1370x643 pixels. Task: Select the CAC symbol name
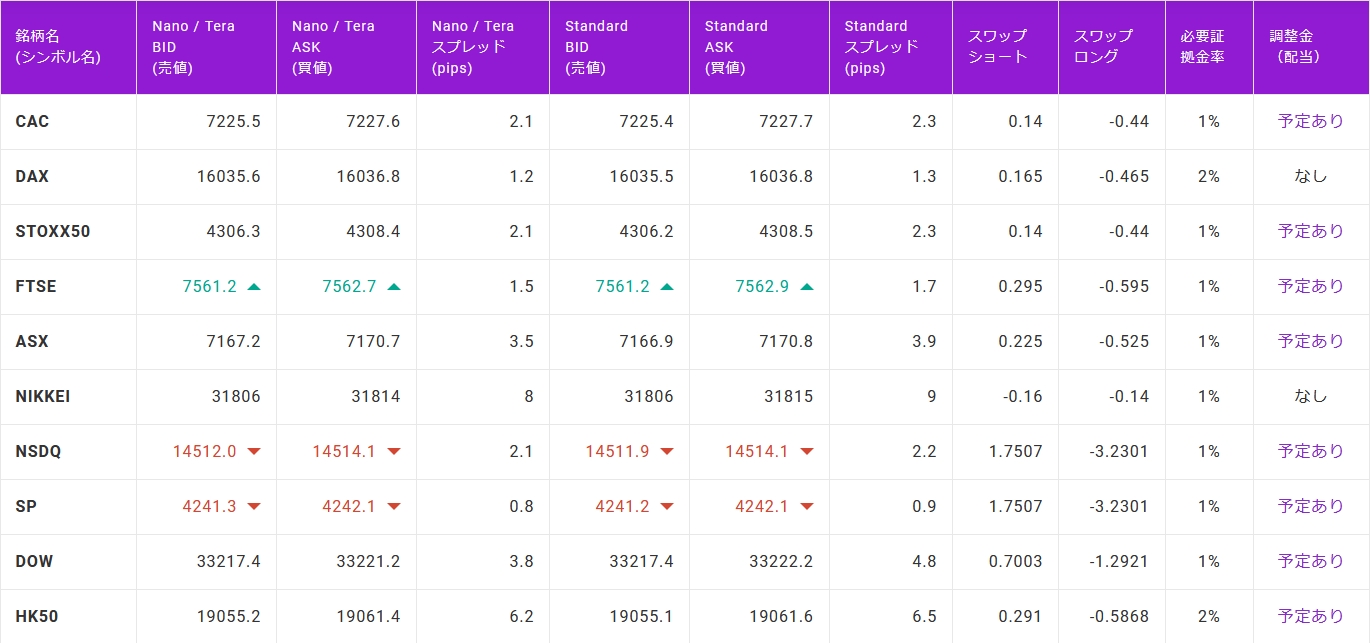click(x=32, y=121)
